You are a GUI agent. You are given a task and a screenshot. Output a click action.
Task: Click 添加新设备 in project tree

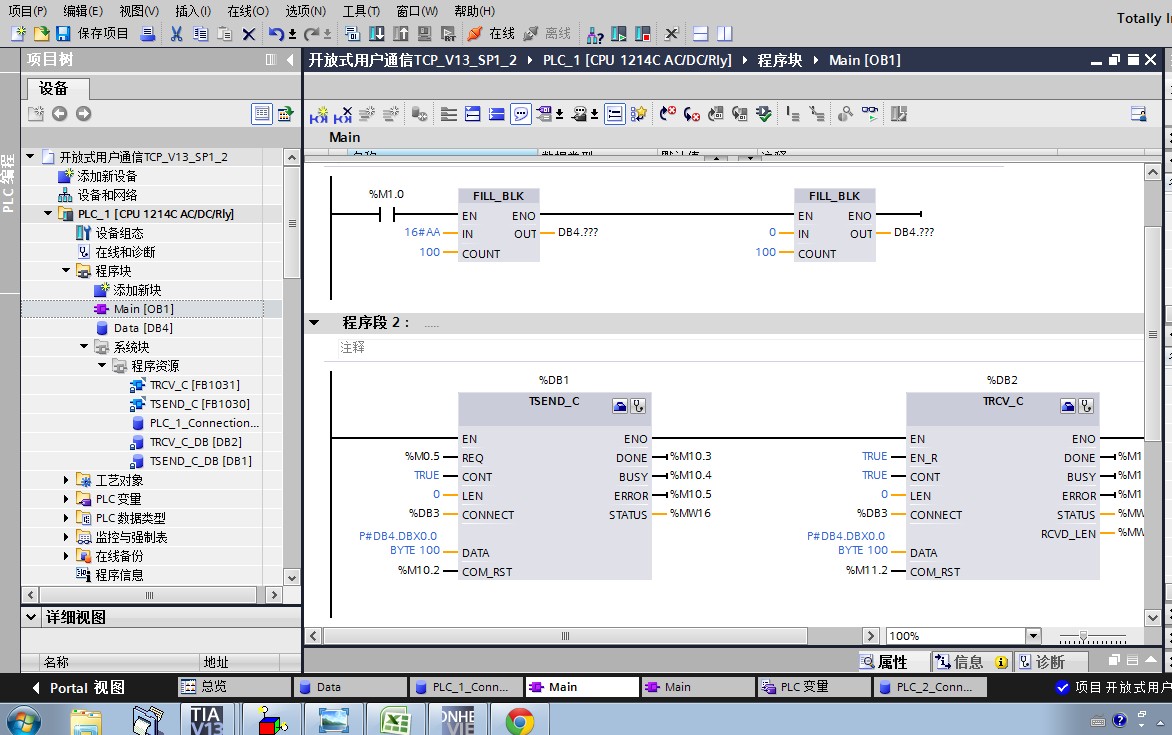(108, 176)
